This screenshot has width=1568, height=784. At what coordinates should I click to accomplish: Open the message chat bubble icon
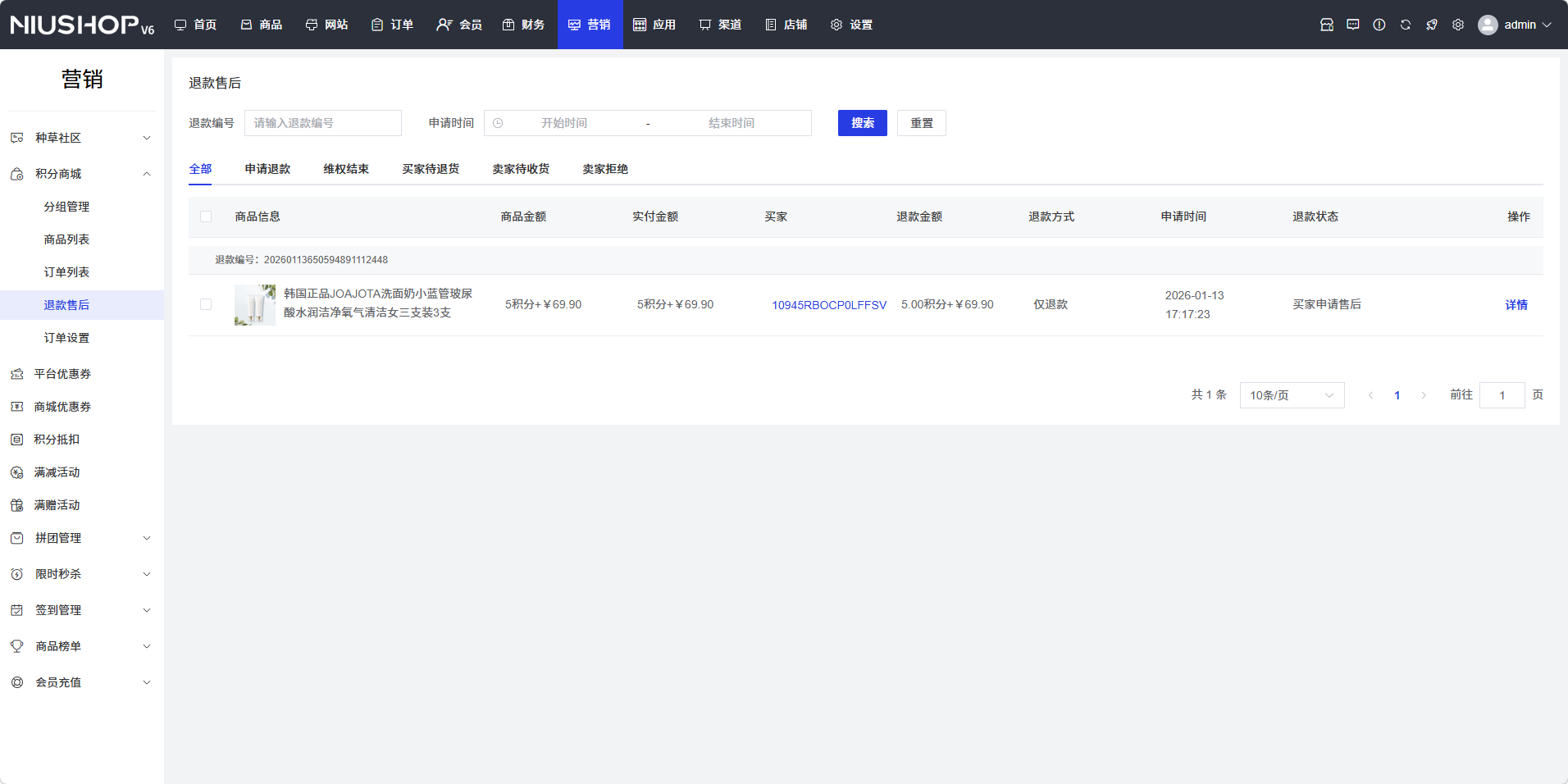pyautogui.click(x=1352, y=25)
